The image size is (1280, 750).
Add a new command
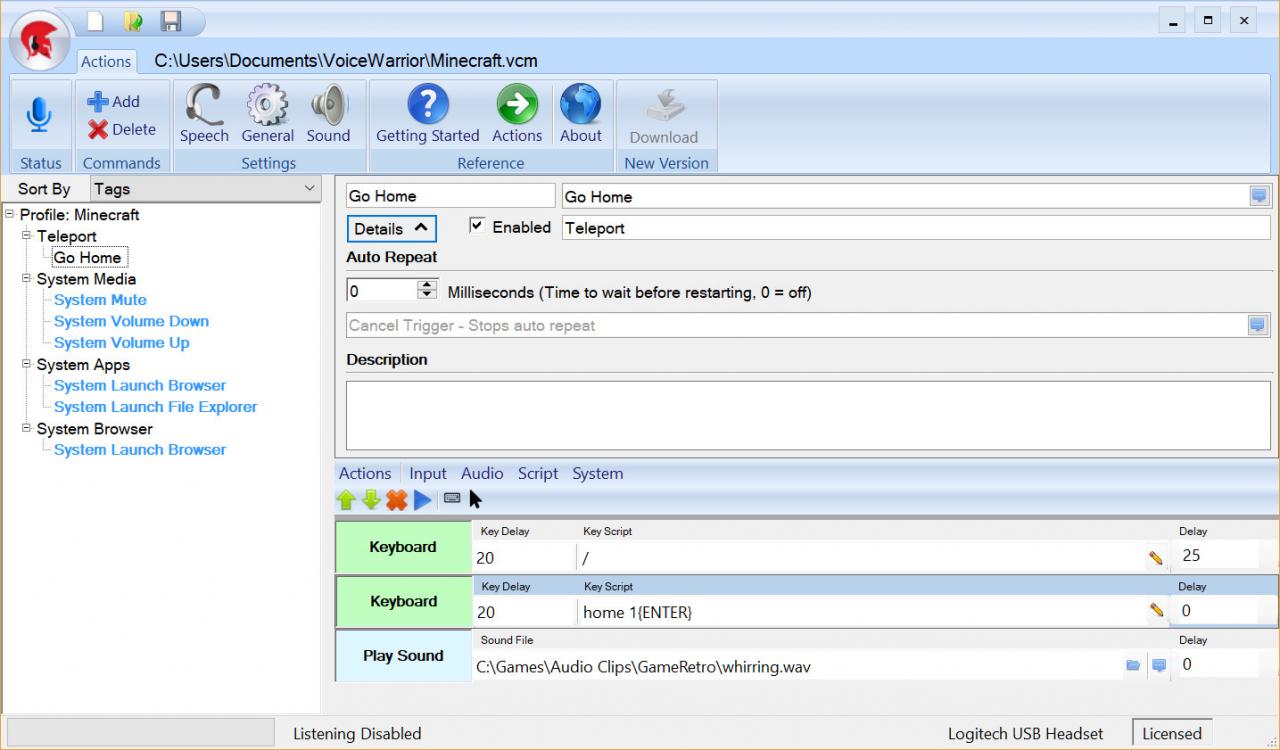tap(111, 101)
